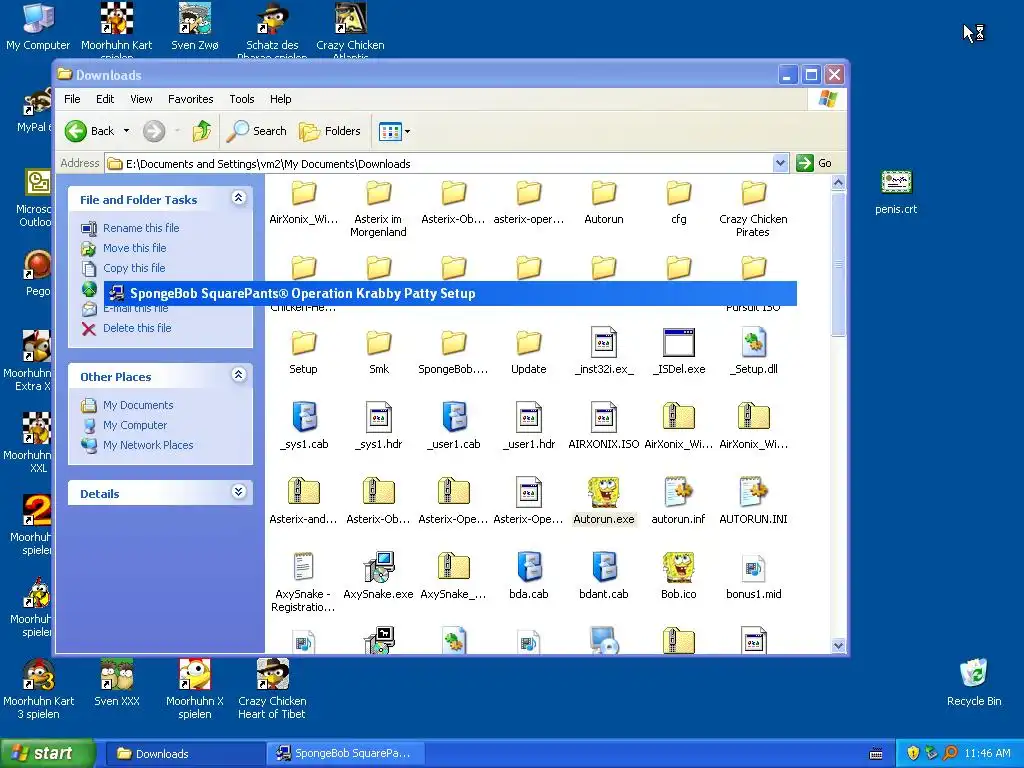The height and width of the screenshot is (768, 1024).
Task: Select the _sys1.cab file
Action: 304,426
